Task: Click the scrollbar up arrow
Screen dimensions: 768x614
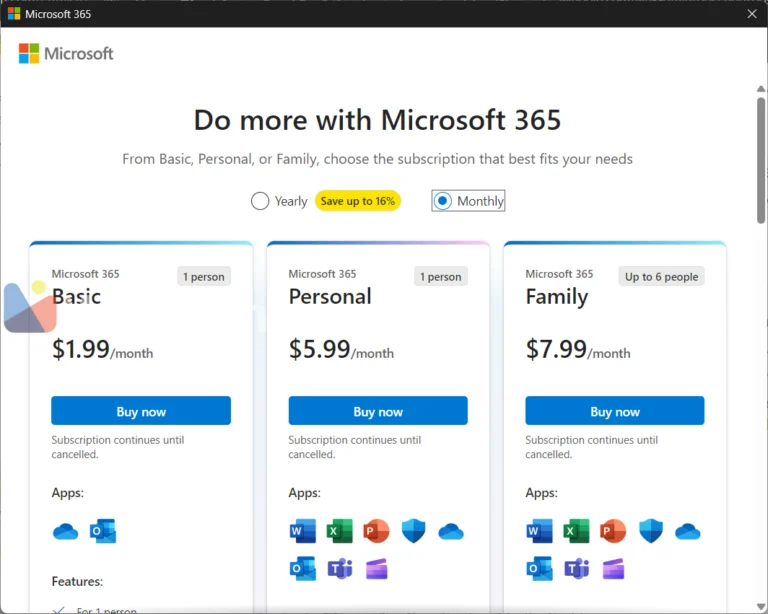Action: coord(761,89)
